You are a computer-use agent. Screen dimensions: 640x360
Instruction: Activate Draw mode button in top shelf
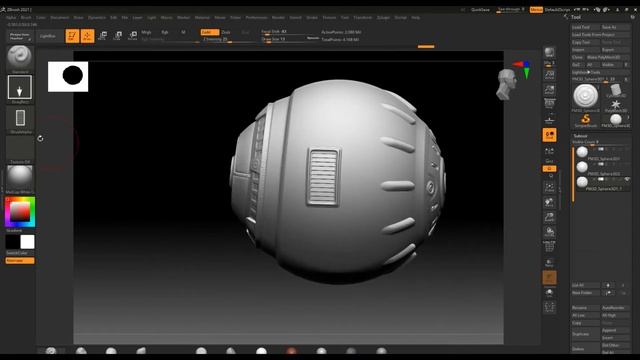pos(87,36)
